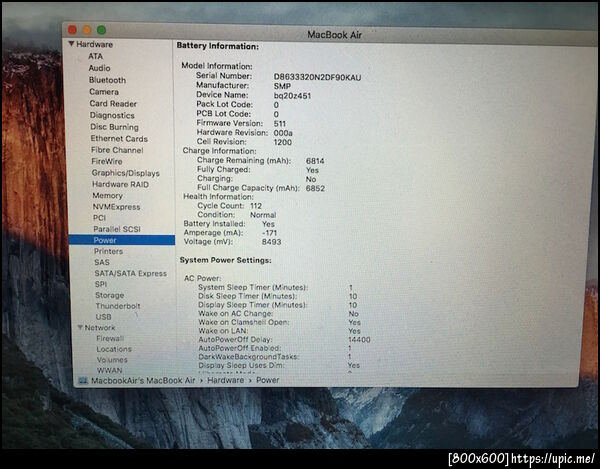
Task: Minimize the window with yellow button
Action: click(x=87, y=30)
